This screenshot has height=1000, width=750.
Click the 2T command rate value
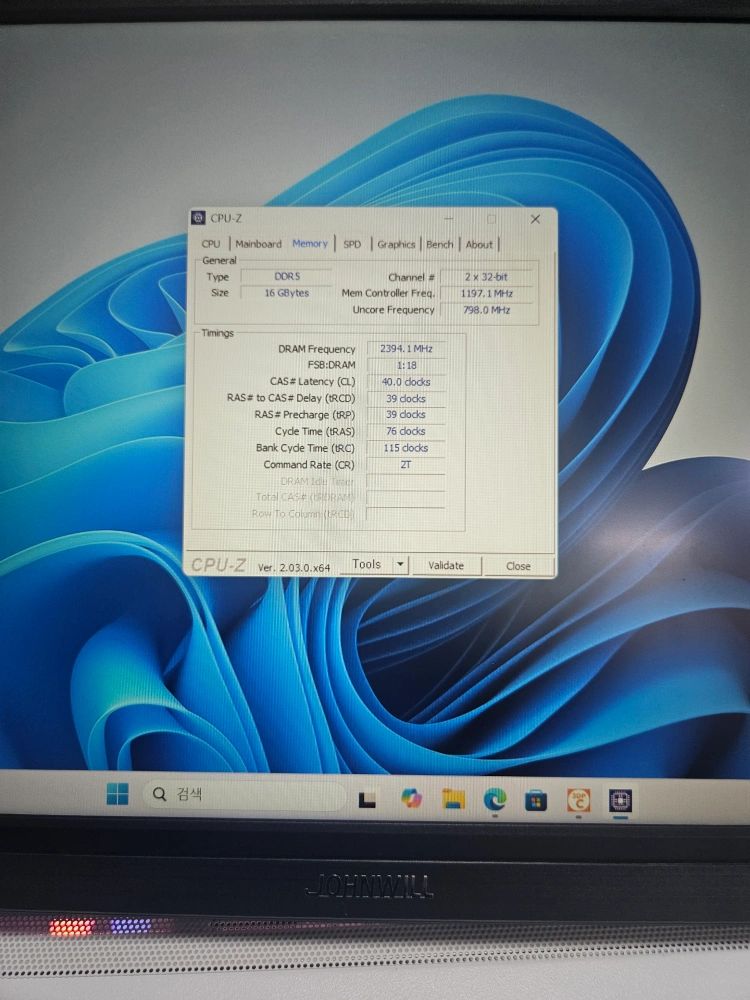tap(406, 464)
